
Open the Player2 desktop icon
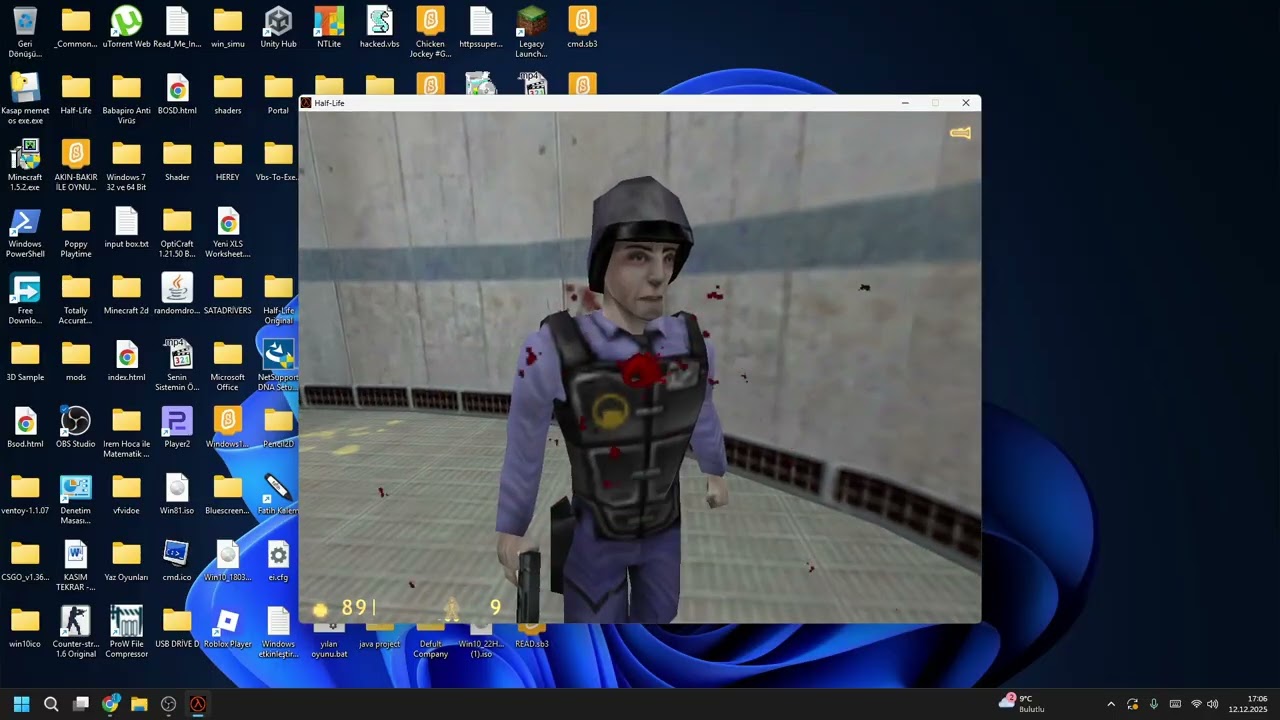tap(177, 428)
